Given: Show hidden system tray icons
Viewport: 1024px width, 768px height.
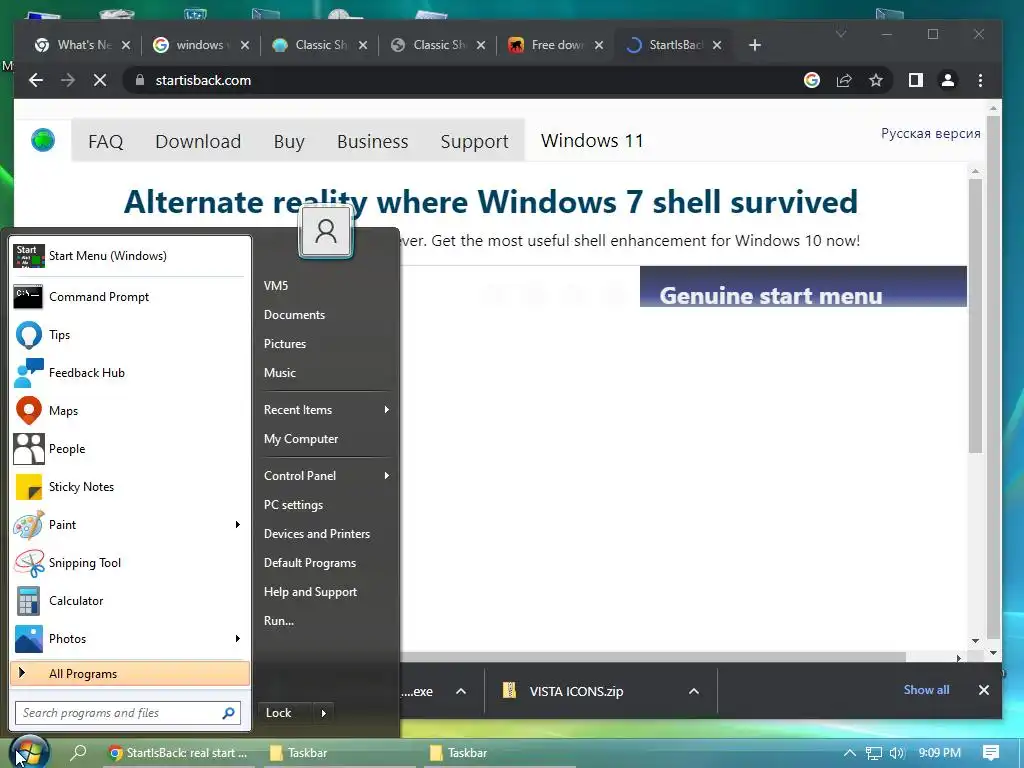Looking at the screenshot, I should pyautogui.click(x=850, y=752).
